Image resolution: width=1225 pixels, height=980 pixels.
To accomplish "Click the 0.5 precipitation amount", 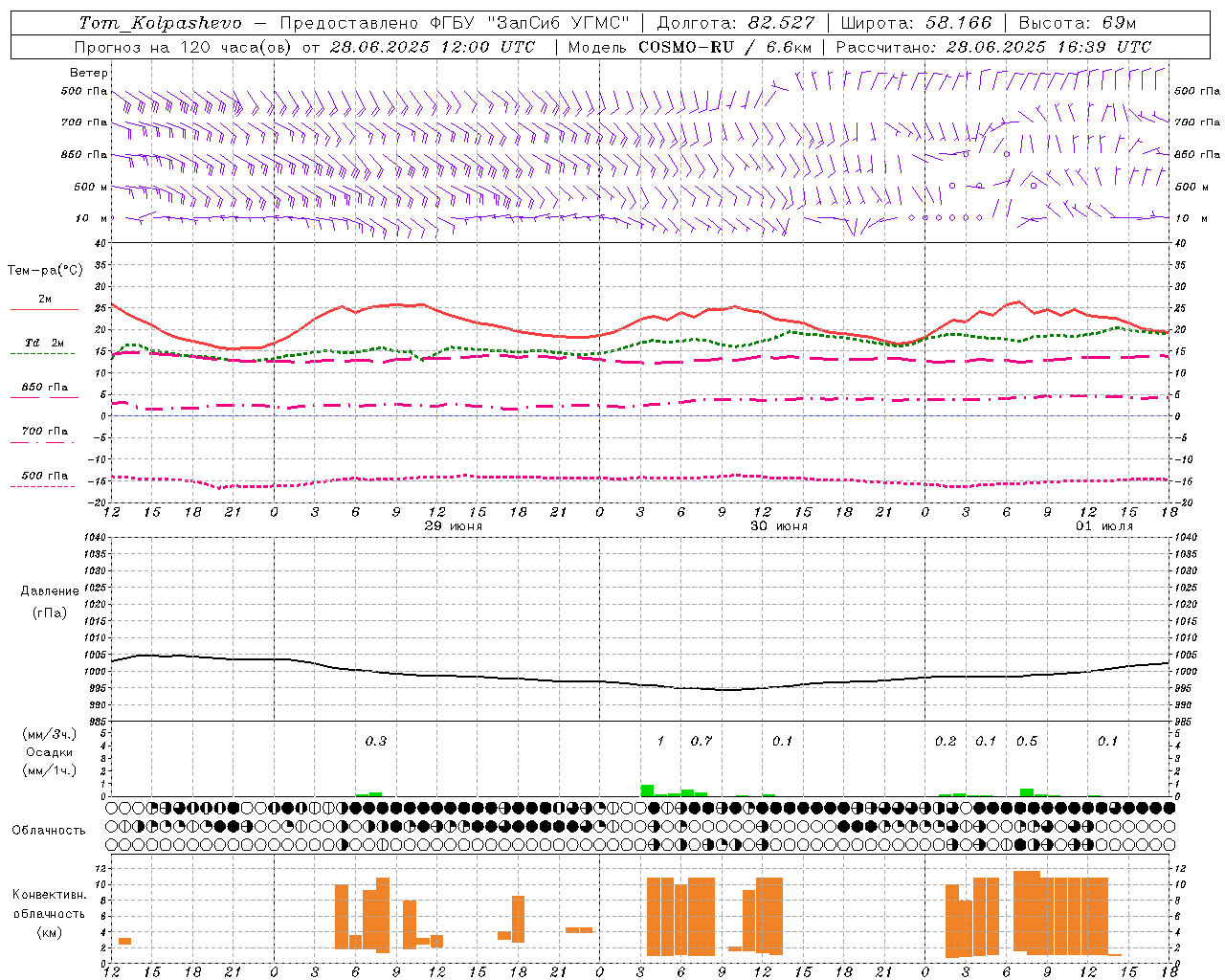I will [x=1027, y=741].
